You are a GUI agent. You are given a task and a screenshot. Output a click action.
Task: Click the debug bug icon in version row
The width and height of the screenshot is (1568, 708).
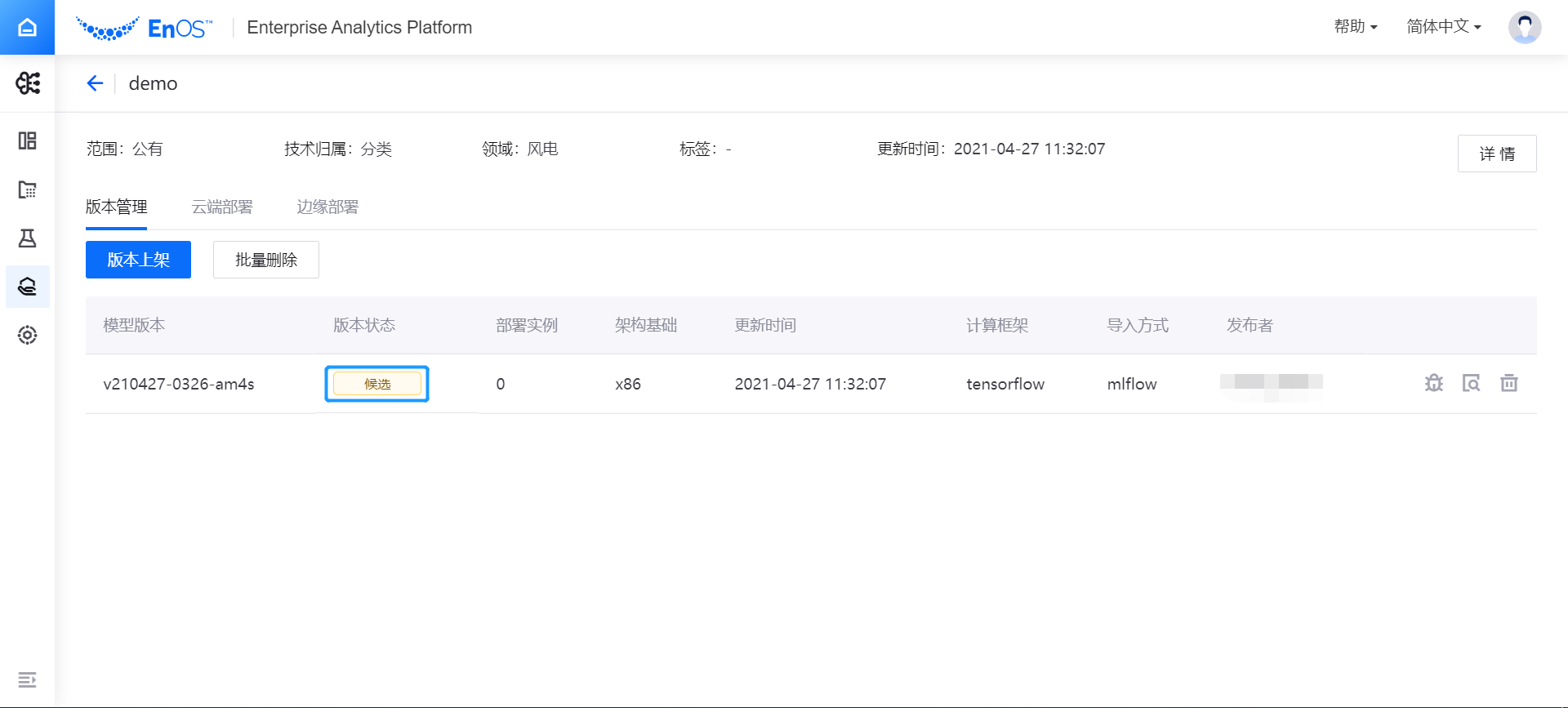pyautogui.click(x=1433, y=383)
